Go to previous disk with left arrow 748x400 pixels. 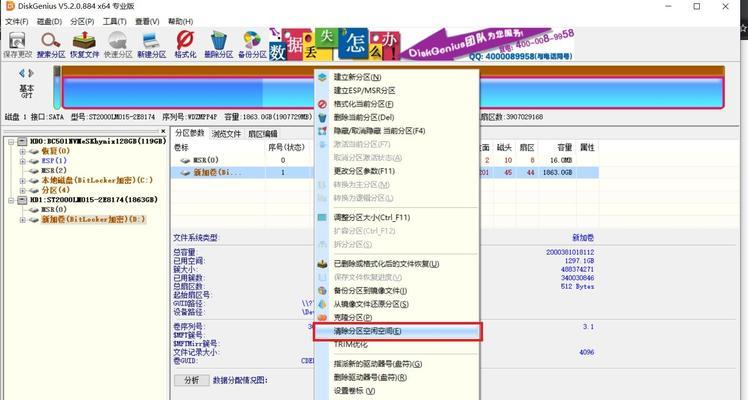21,73
